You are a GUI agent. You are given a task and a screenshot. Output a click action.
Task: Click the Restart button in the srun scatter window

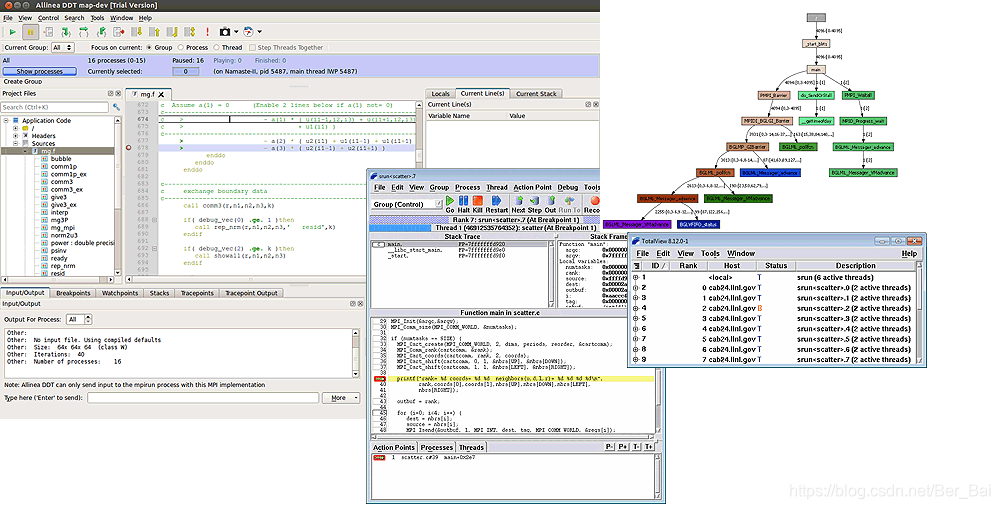point(497,204)
